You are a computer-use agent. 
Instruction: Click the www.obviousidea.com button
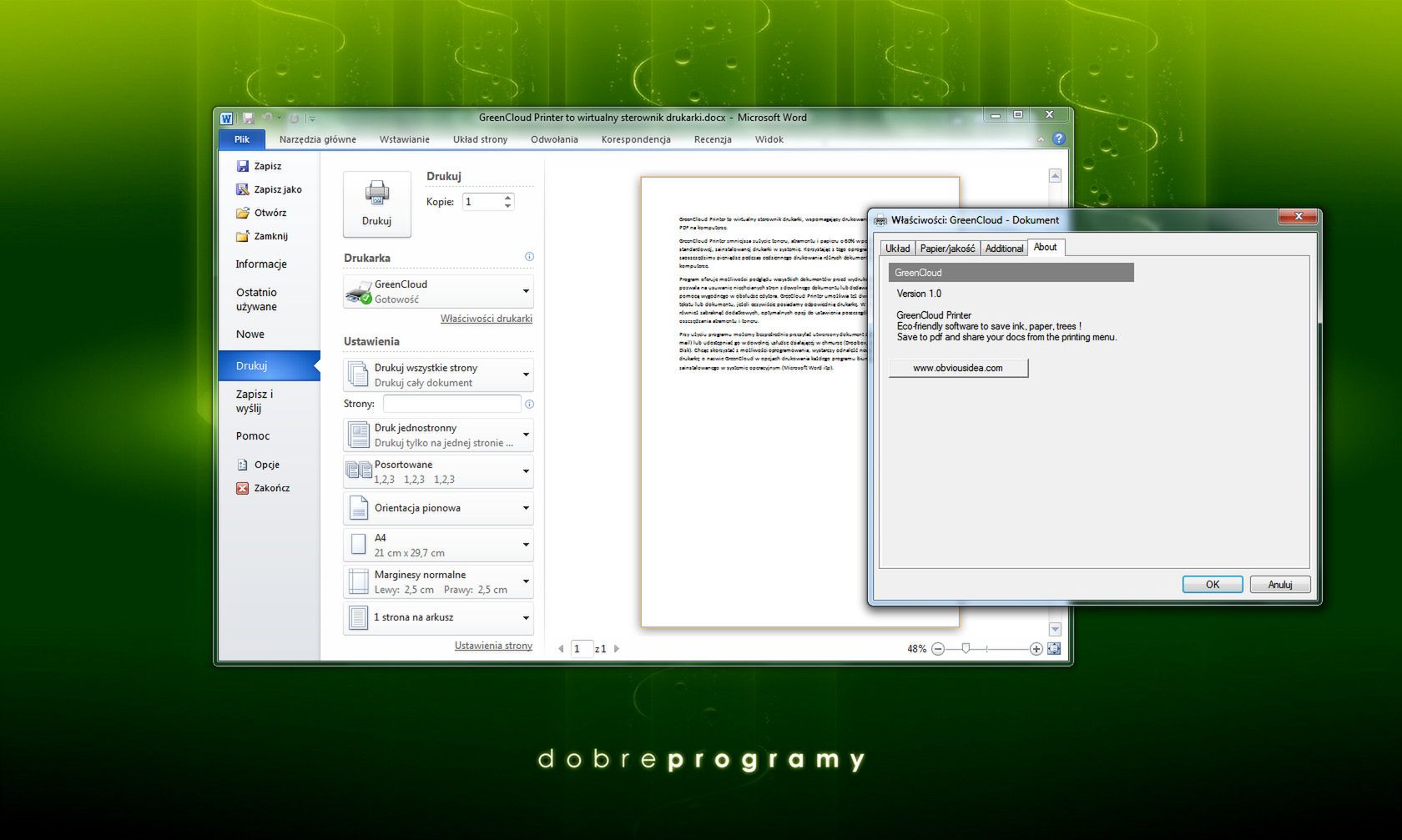click(958, 368)
